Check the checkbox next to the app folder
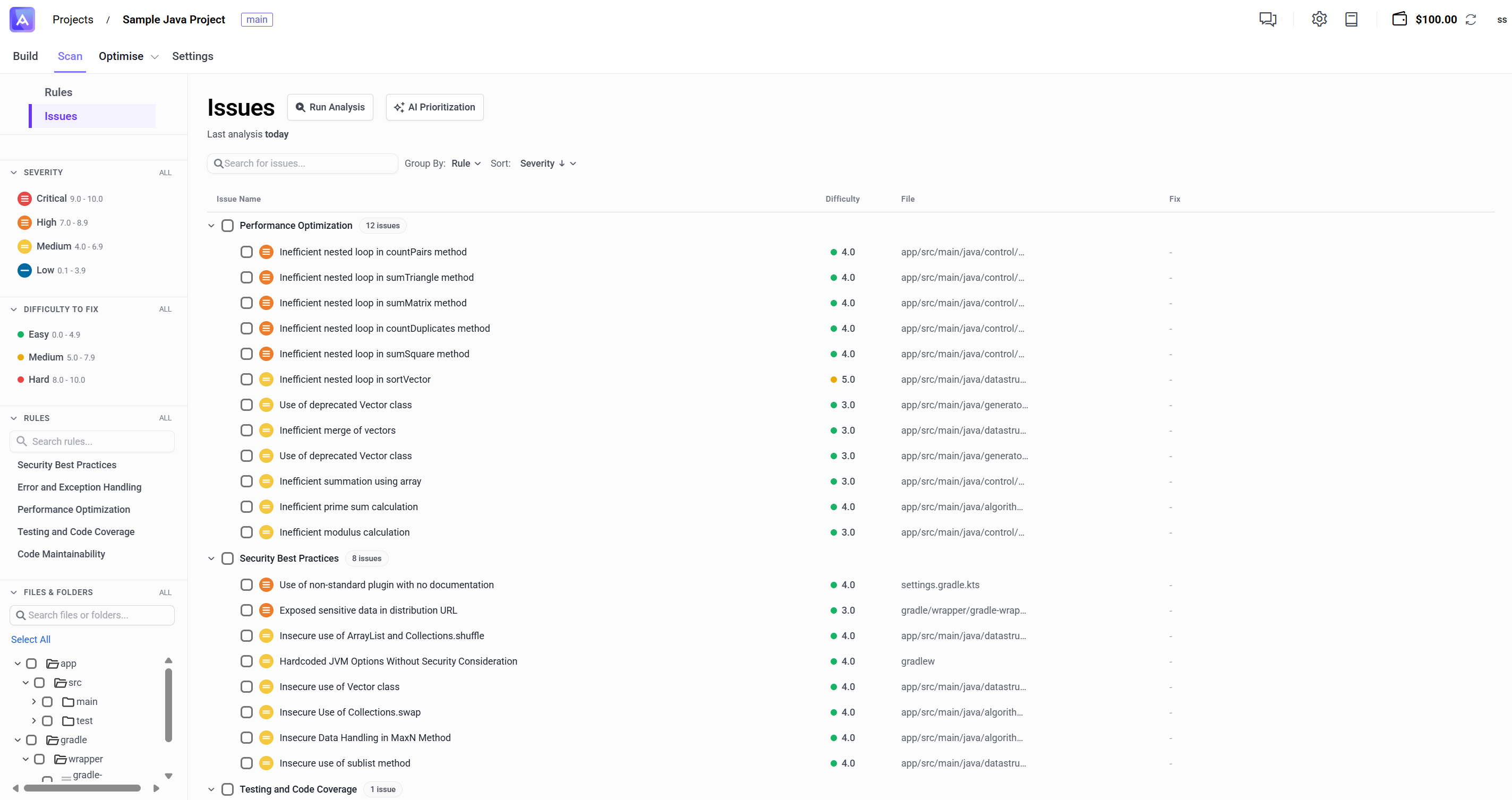This screenshot has width=1512, height=800. [x=32, y=664]
